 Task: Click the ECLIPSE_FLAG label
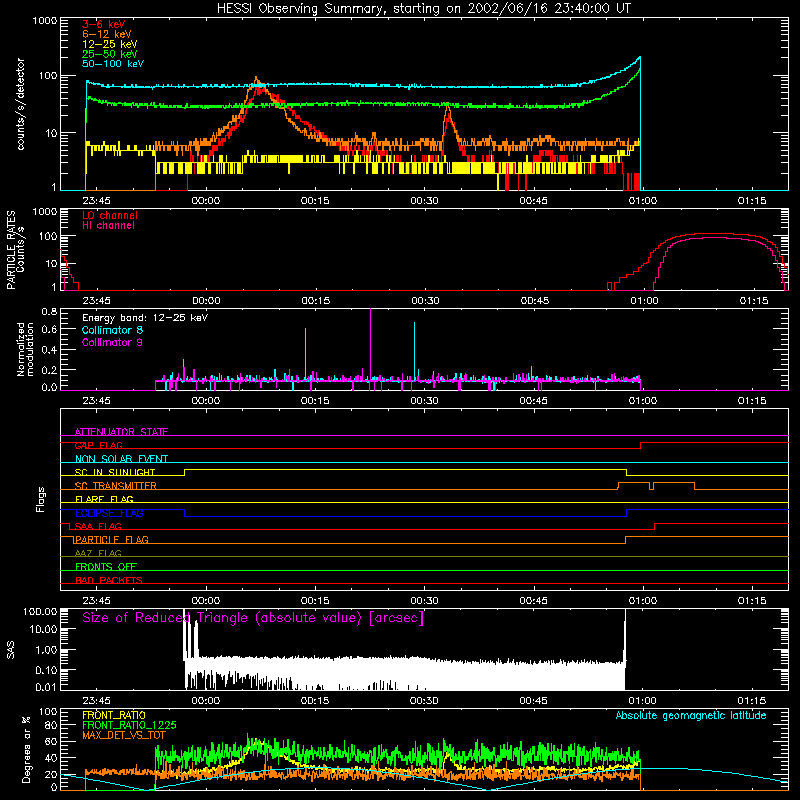point(109,513)
